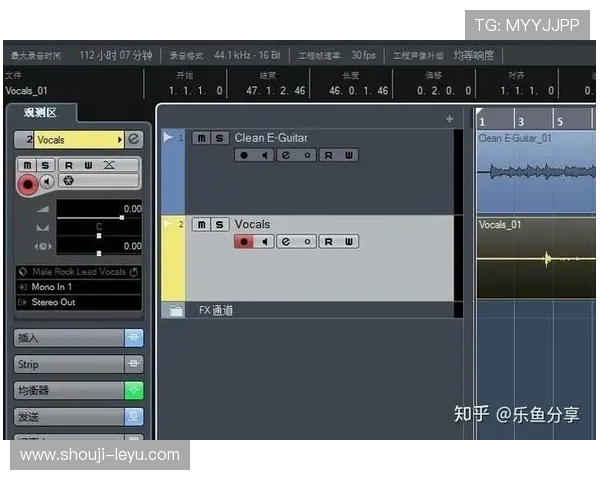600x480 pixels.
Task: Enable write automation on Clean E-Guitar track
Action: coord(348,155)
